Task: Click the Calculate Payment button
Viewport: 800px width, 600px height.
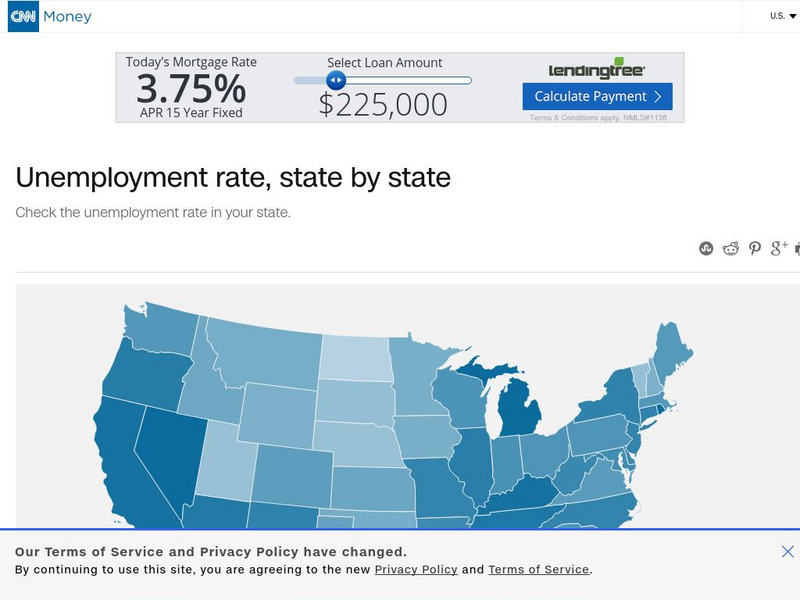Action: pos(595,96)
